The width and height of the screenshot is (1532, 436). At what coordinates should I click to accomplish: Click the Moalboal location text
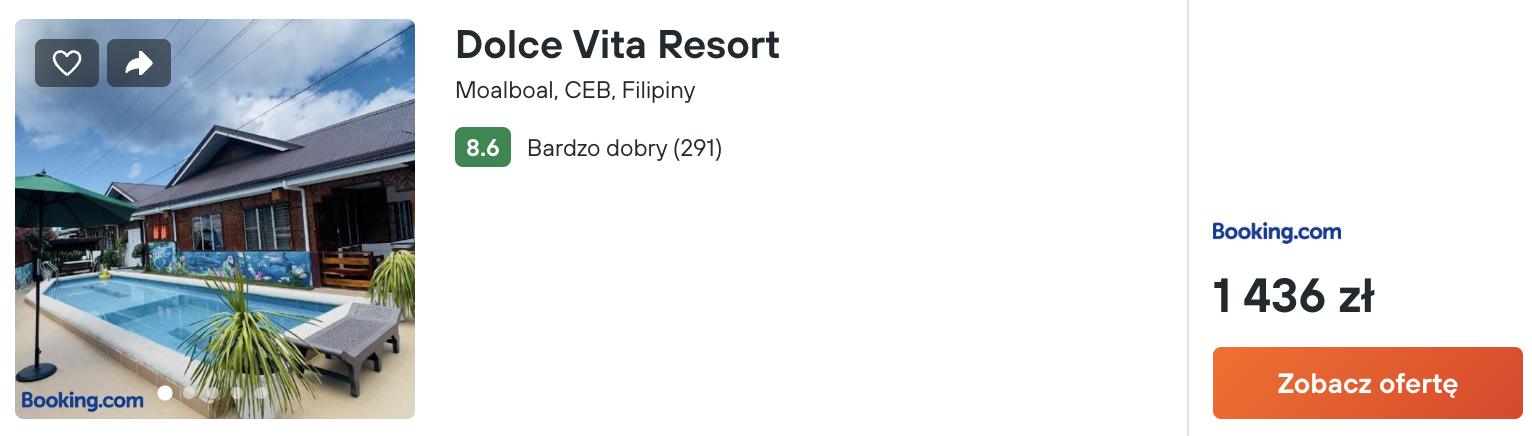tap(503, 90)
